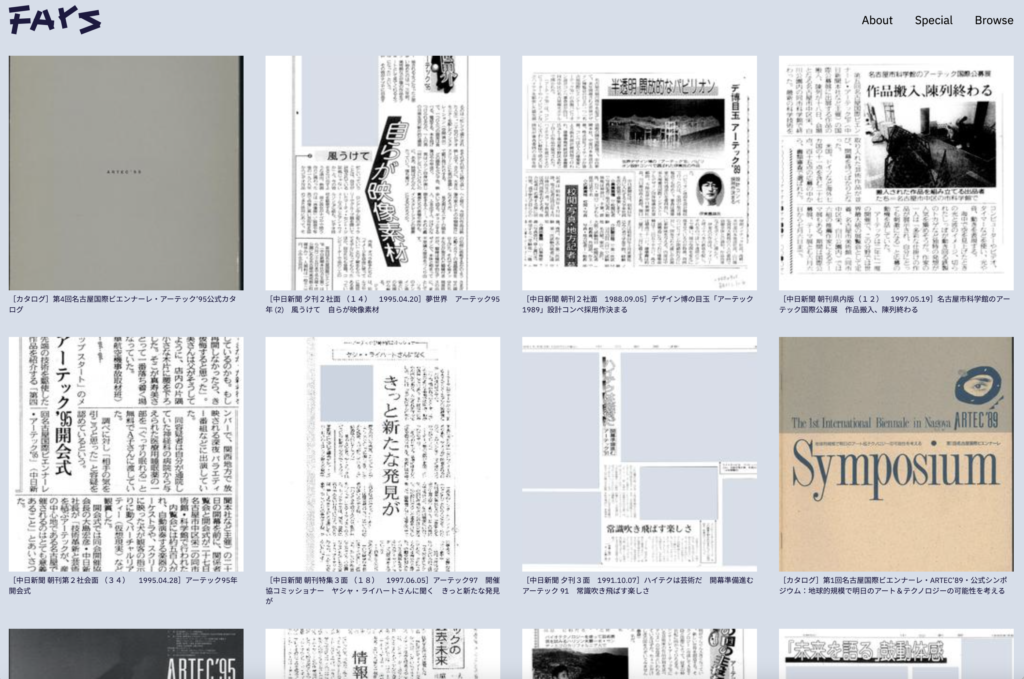Open the gray ARTEC'95 catalog cover thumbnail
The image size is (1024, 679).
click(x=126, y=172)
